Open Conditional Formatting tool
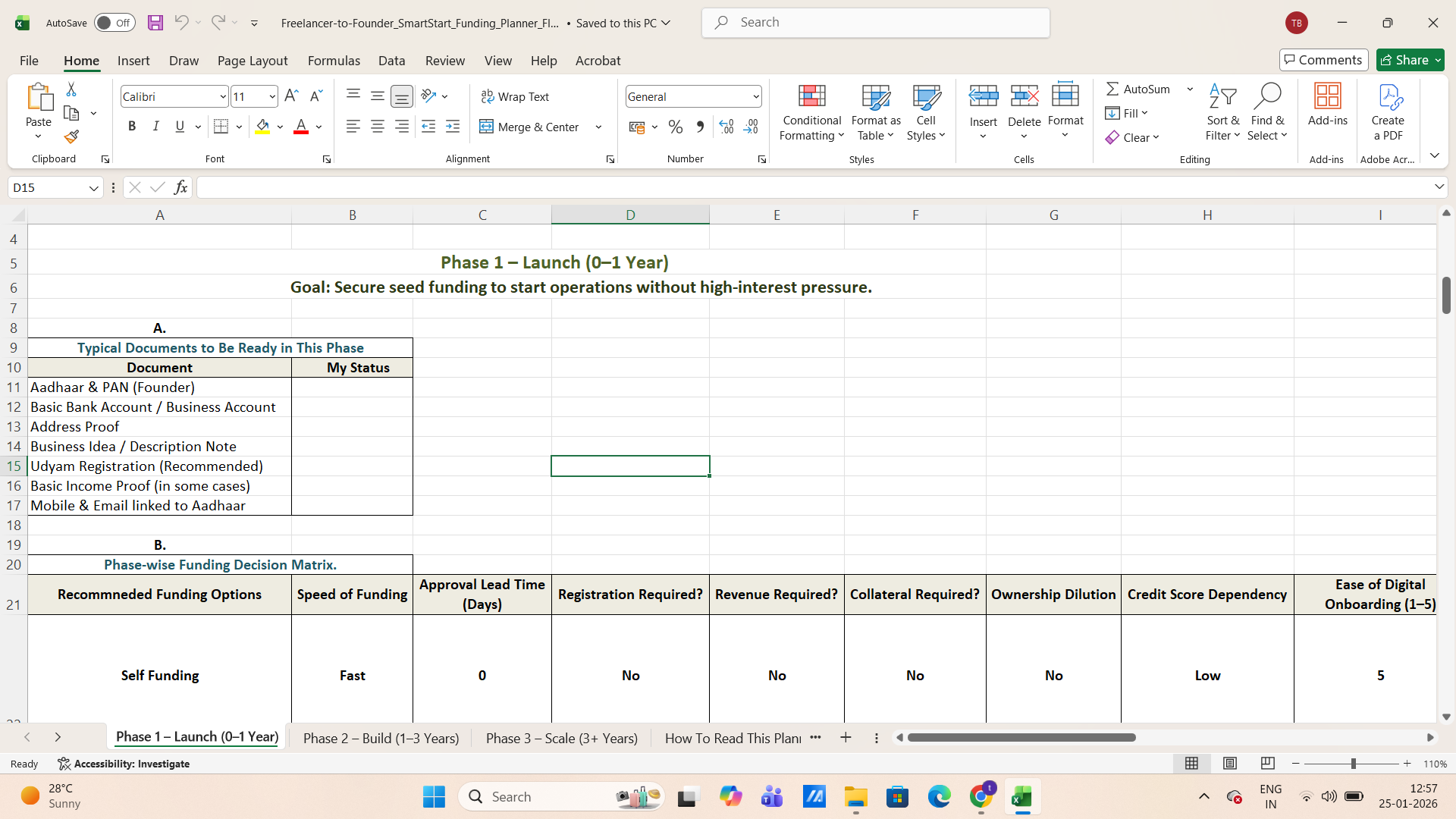The image size is (1456, 819). click(x=811, y=111)
